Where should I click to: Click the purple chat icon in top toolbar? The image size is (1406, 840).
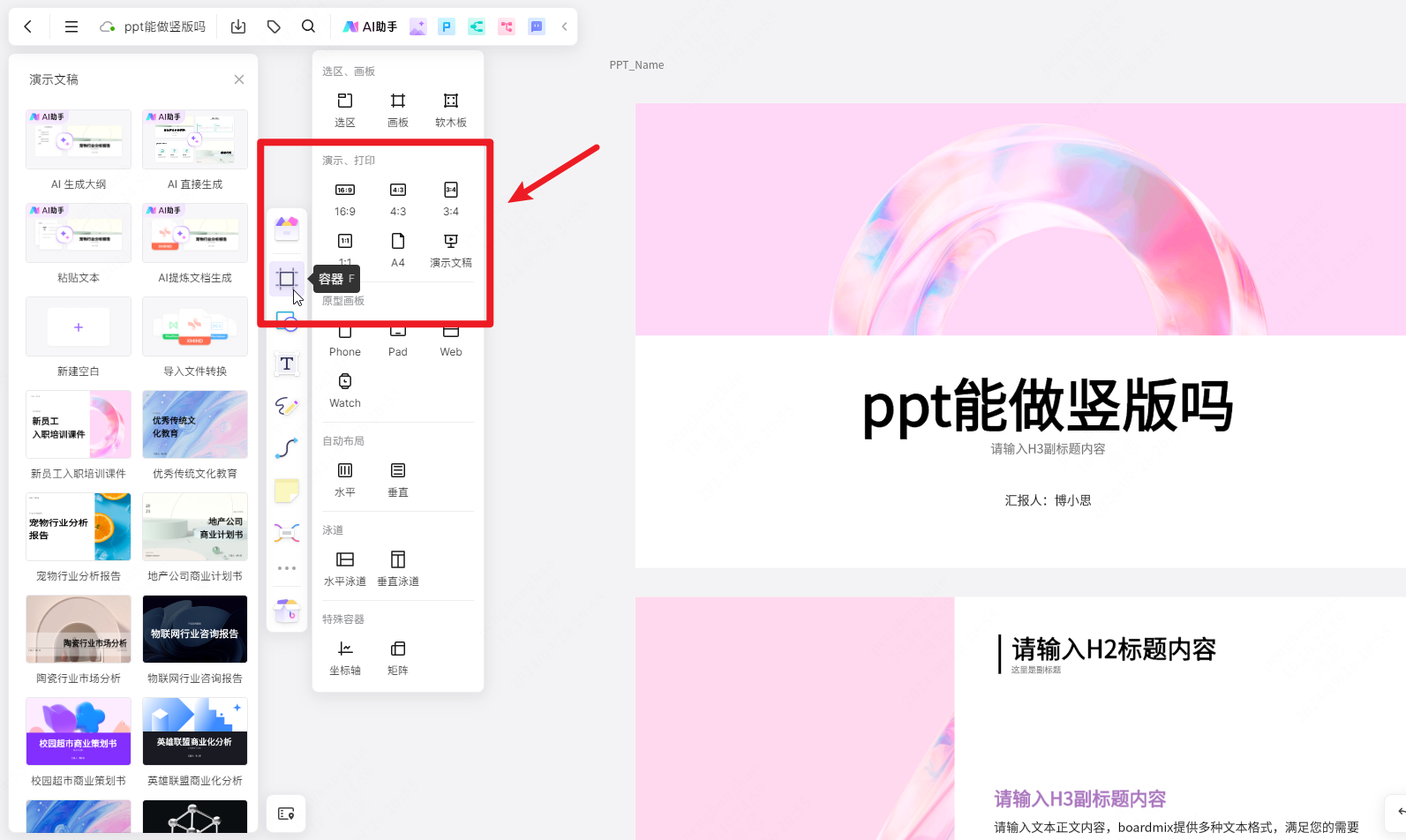point(537,26)
